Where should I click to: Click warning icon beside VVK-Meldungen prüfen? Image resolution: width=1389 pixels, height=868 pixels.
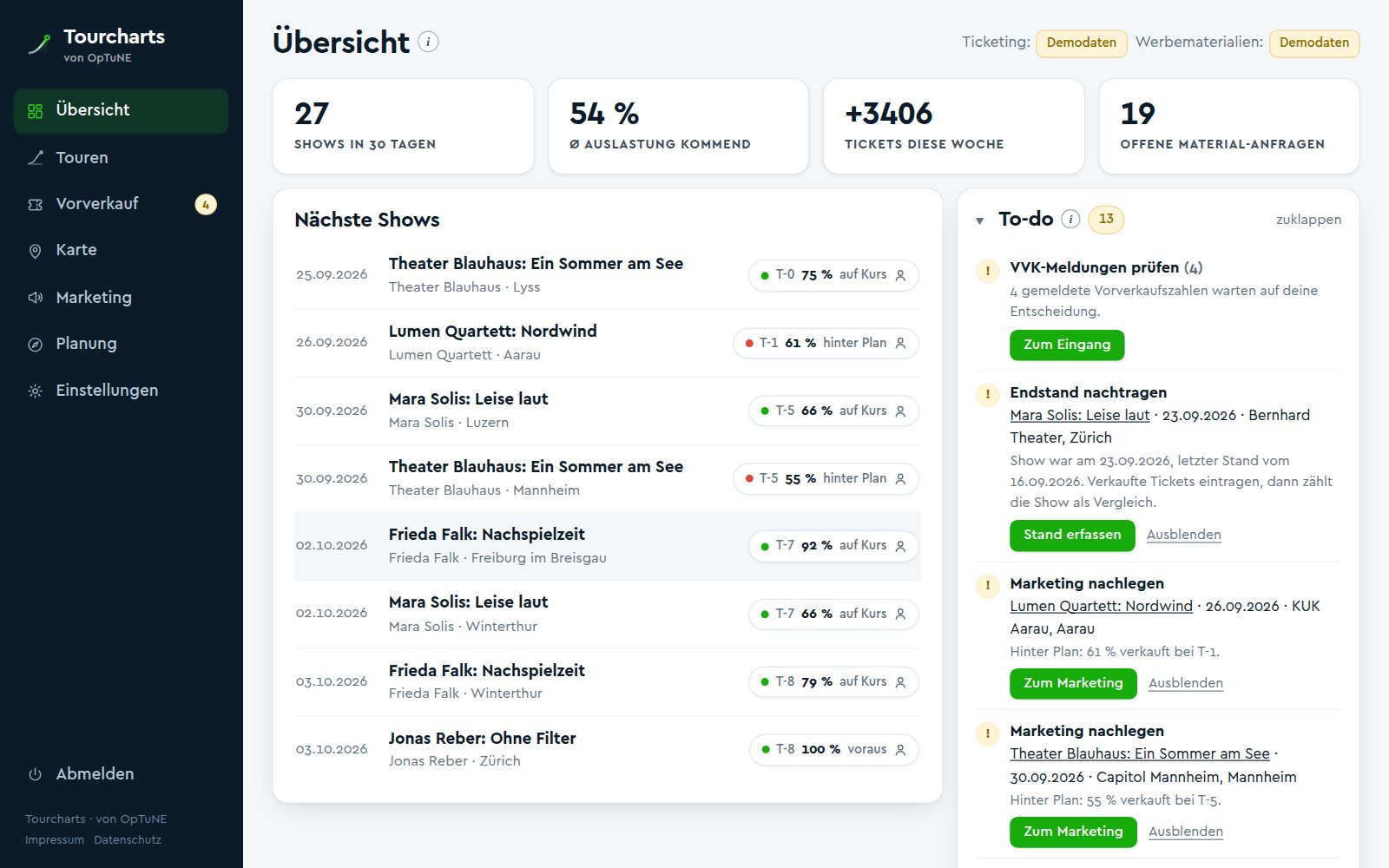click(987, 270)
